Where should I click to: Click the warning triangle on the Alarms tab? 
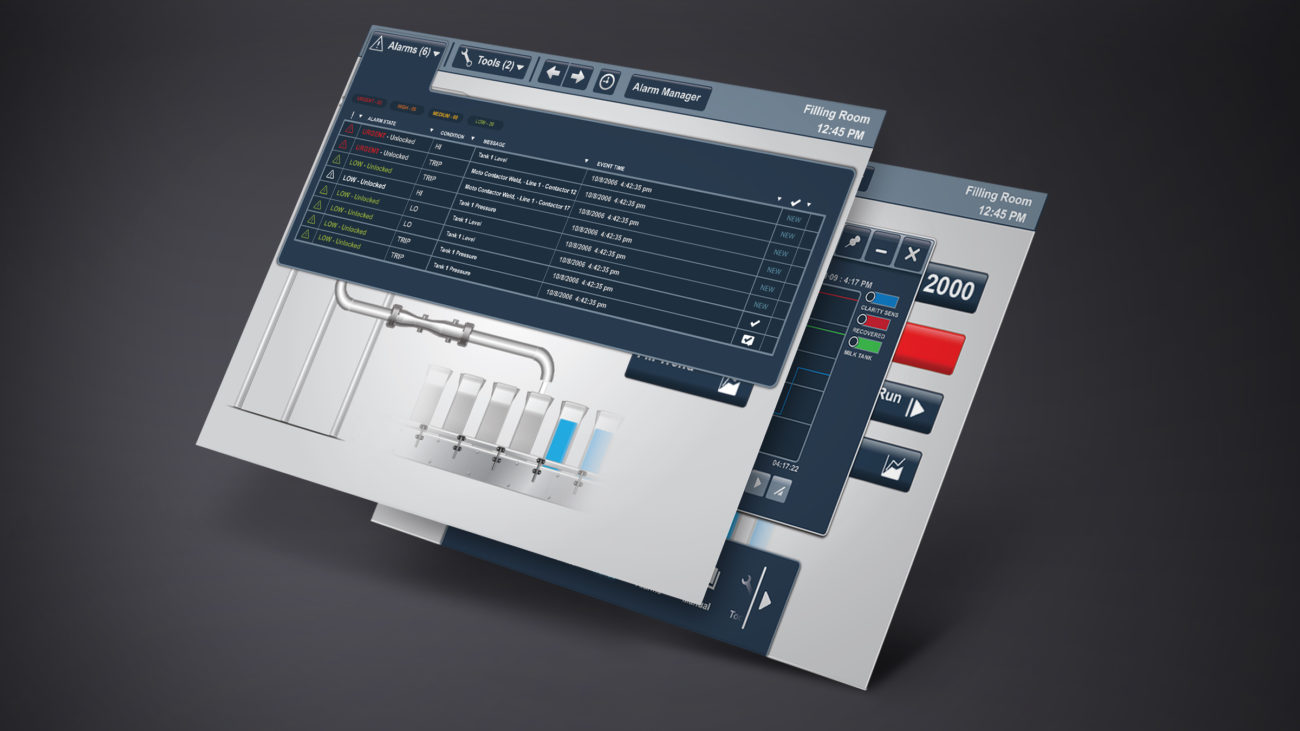(x=378, y=42)
